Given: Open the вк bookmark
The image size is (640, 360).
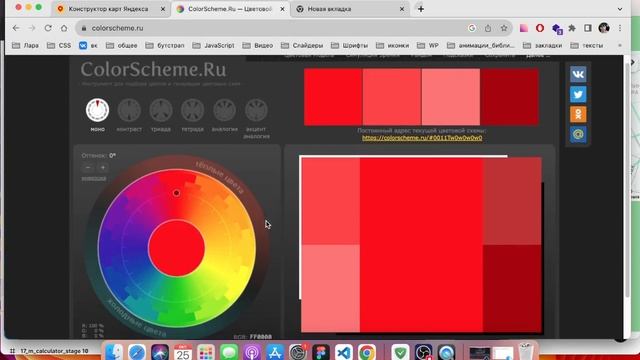Looking at the screenshot, I should click(x=88, y=45).
